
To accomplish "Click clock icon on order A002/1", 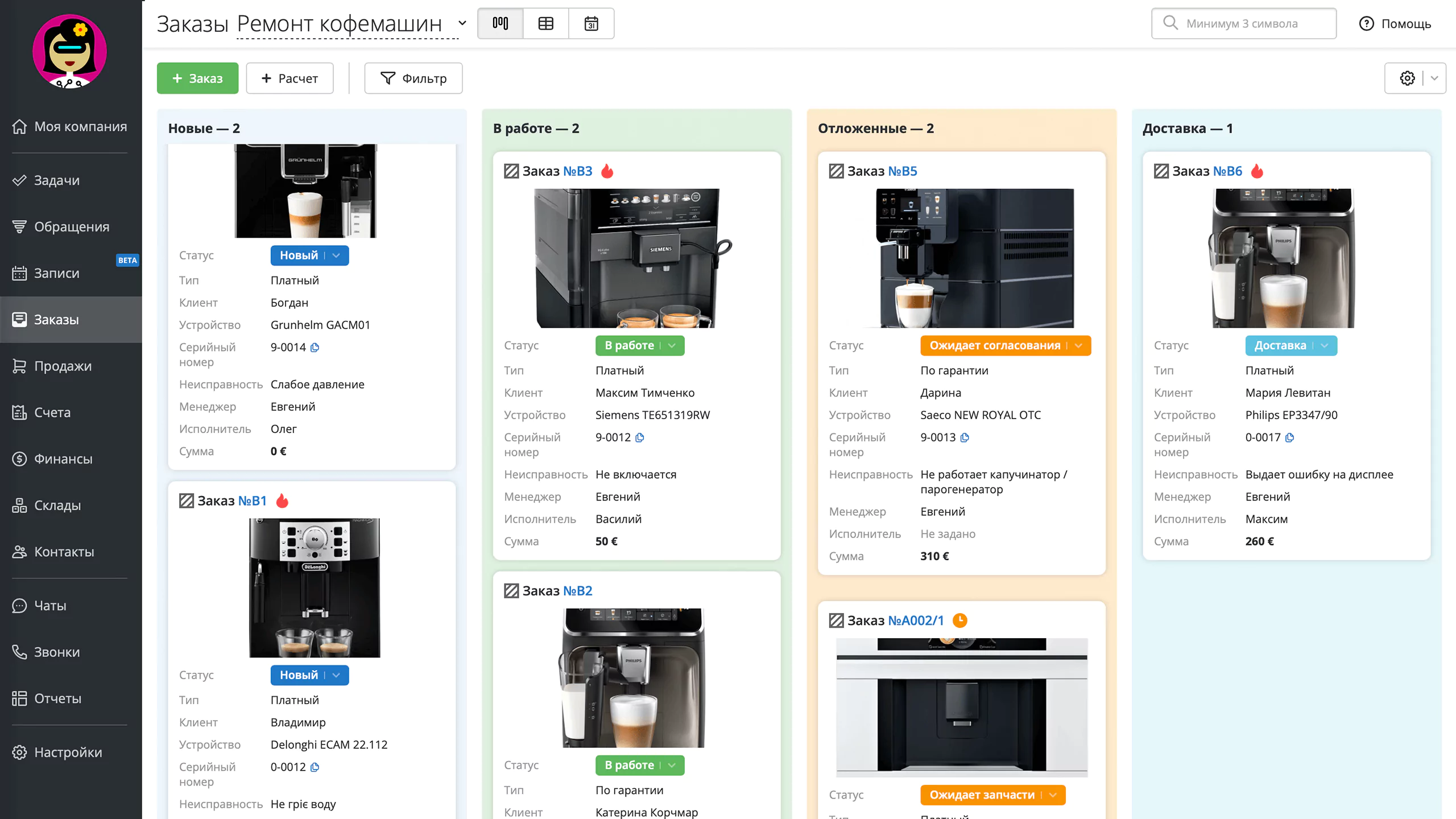I will pyautogui.click(x=960, y=621).
